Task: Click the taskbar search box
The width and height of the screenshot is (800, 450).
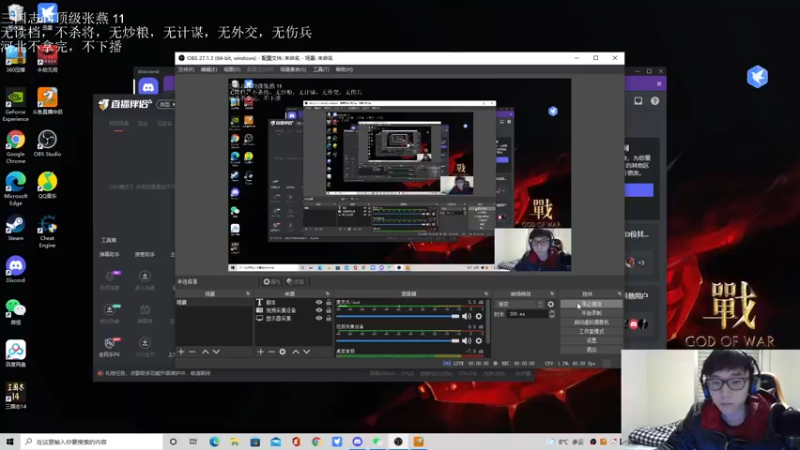Action: (92, 441)
